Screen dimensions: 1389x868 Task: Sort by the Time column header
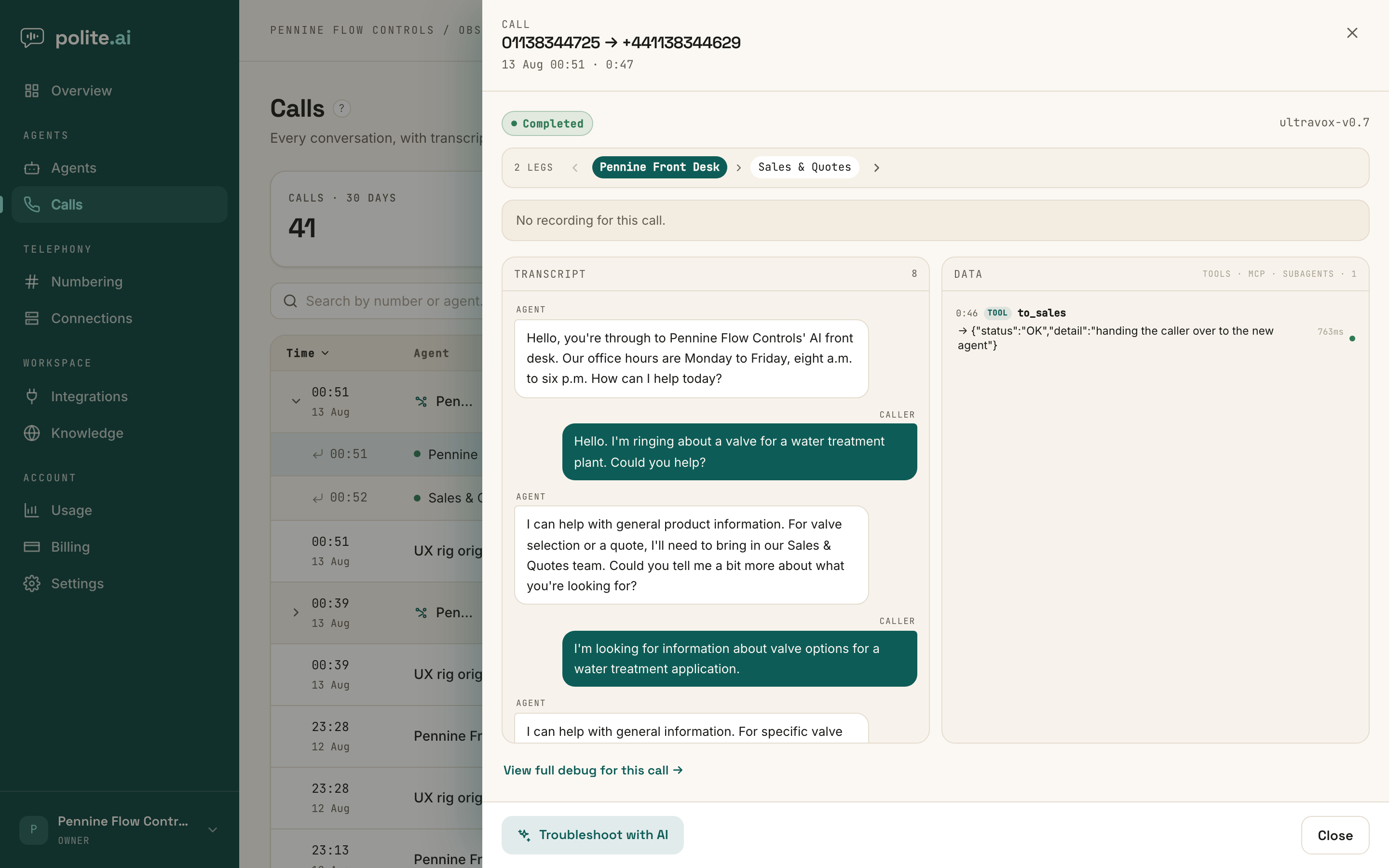pyautogui.click(x=308, y=353)
